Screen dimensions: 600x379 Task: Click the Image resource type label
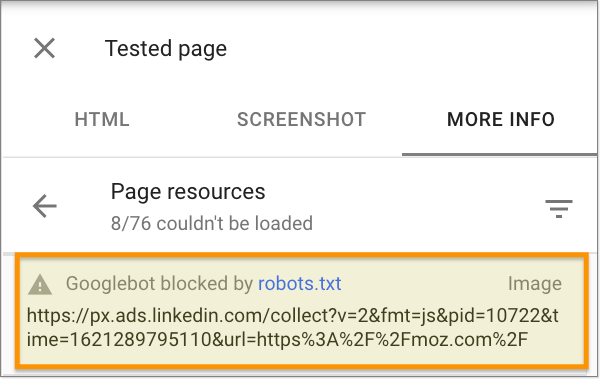(x=535, y=284)
